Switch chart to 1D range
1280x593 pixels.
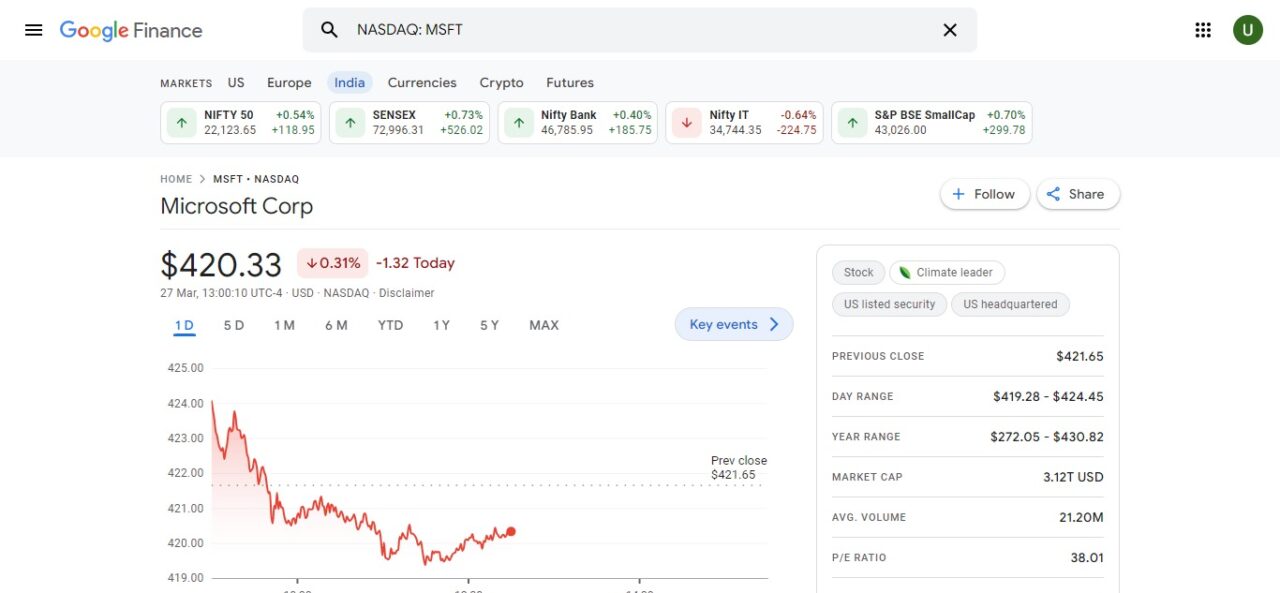point(184,325)
